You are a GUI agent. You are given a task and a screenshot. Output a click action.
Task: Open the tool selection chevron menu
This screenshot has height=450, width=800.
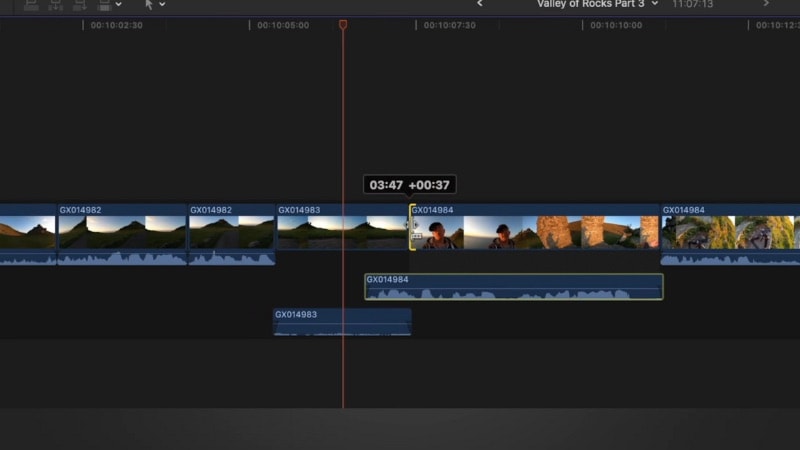click(x=162, y=5)
